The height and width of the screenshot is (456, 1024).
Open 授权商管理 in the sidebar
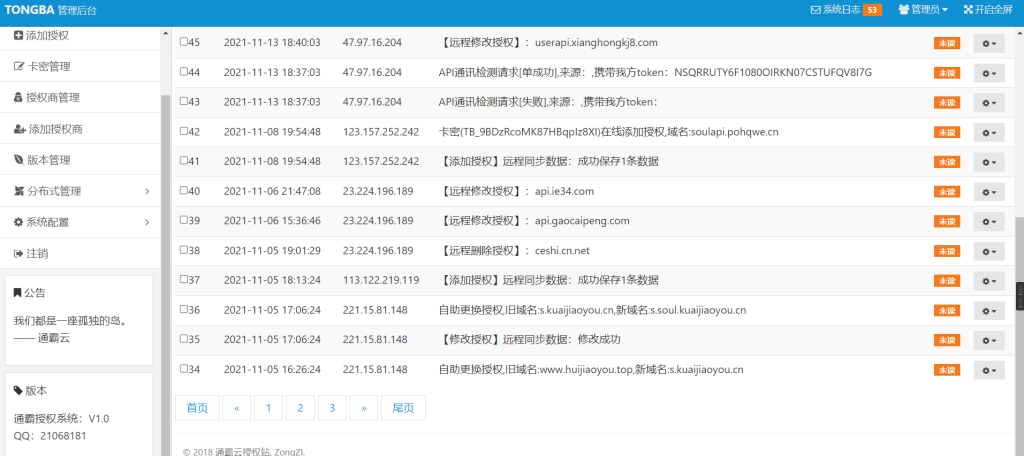point(80,98)
